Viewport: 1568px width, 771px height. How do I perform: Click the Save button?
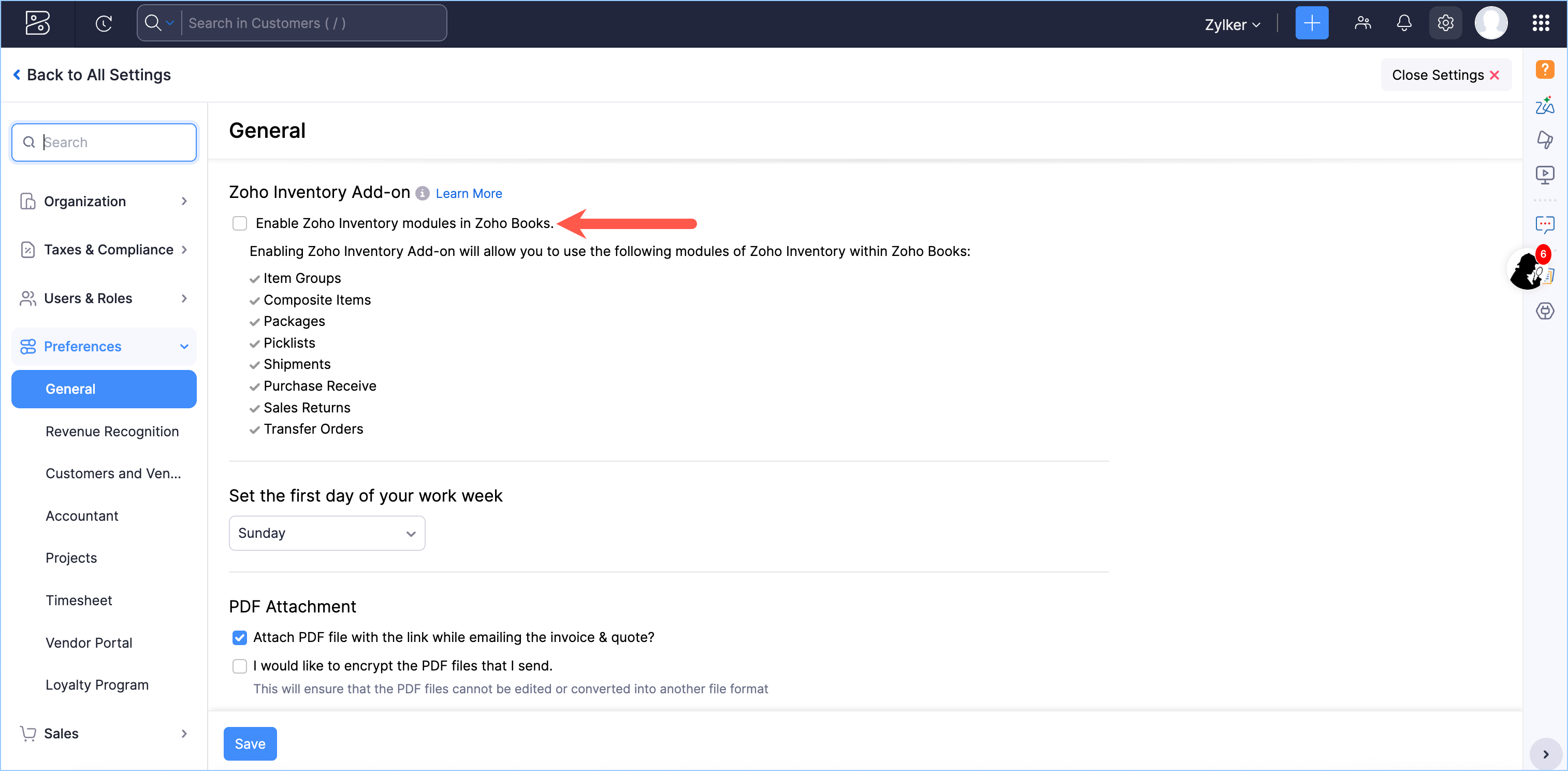250,744
